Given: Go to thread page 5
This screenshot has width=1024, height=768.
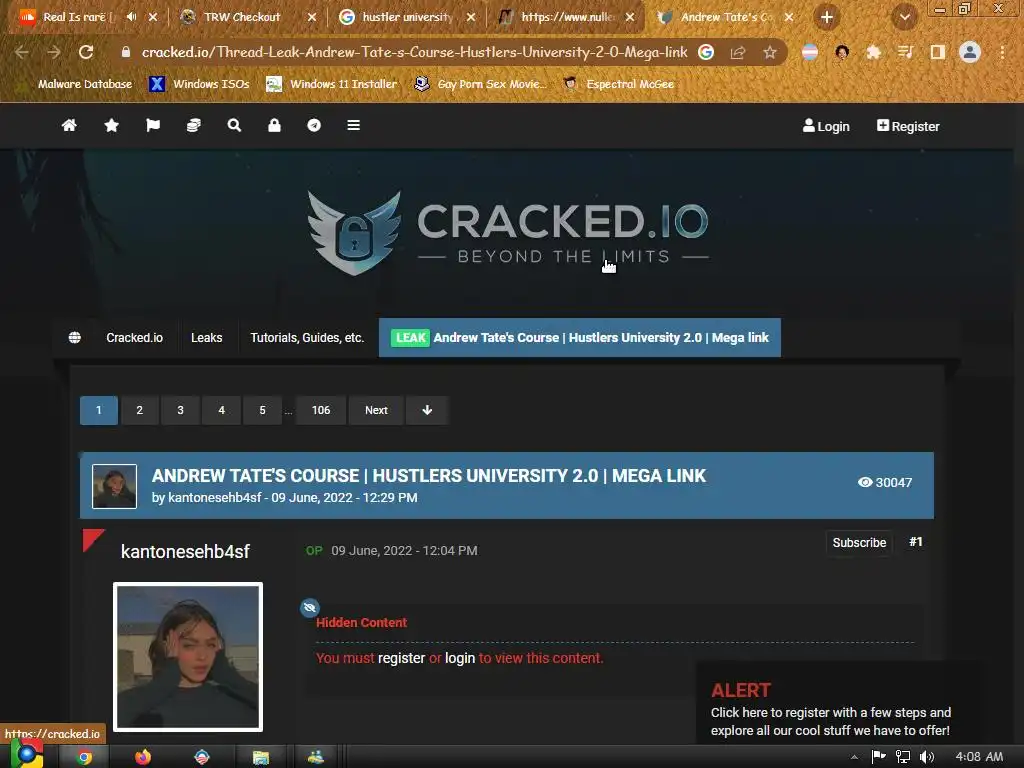Looking at the screenshot, I should click(x=263, y=410).
